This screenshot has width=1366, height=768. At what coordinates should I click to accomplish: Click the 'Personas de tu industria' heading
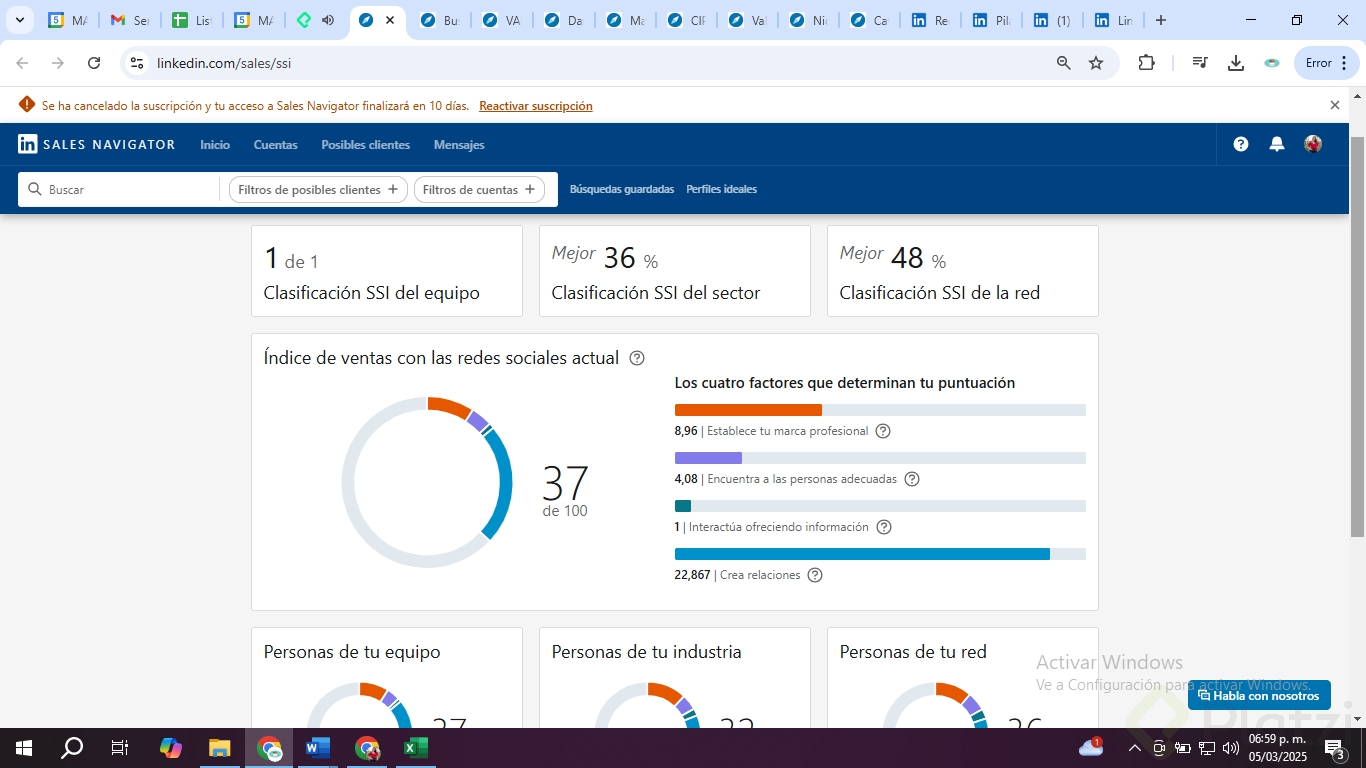pos(647,652)
